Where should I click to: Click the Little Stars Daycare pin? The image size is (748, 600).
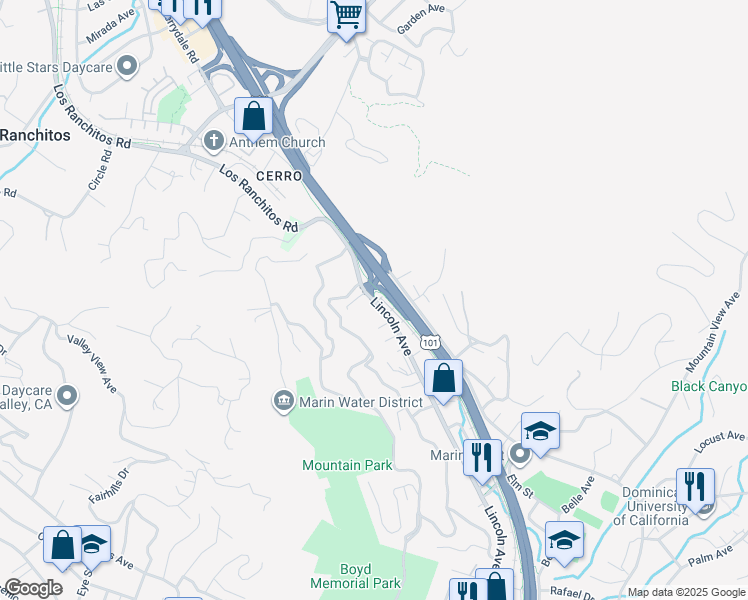click(x=127, y=67)
